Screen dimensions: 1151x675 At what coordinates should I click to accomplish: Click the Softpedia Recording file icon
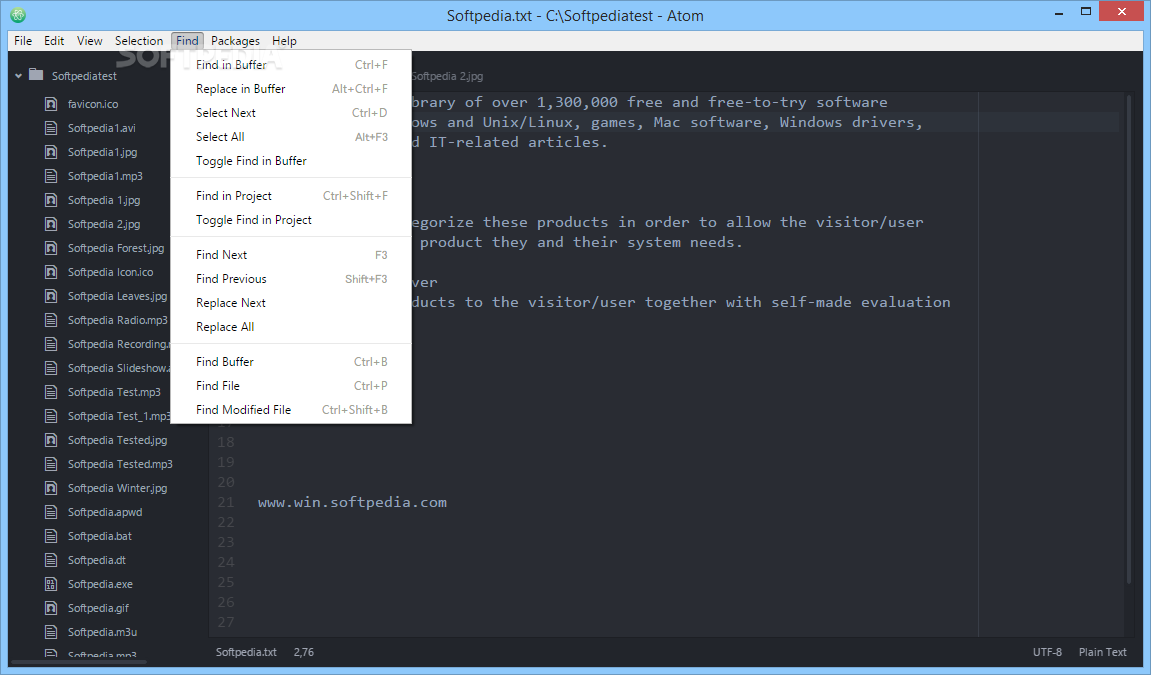point(51,344)
